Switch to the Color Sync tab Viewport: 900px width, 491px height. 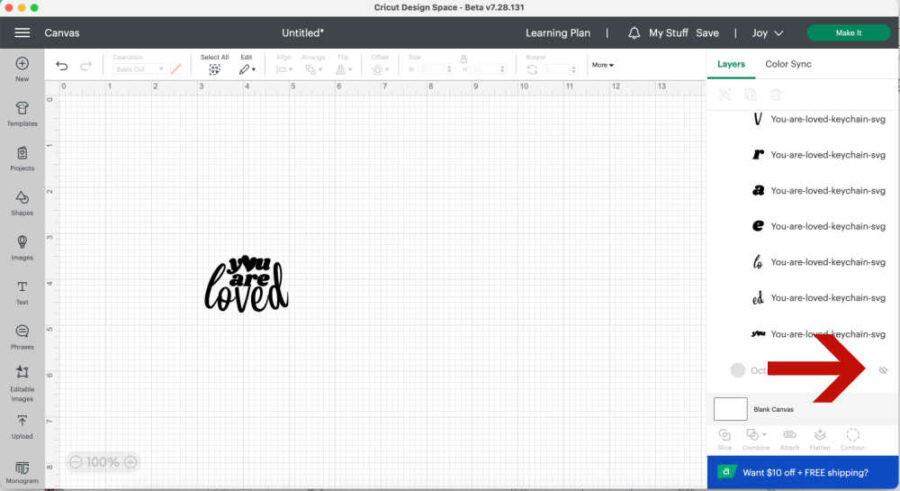788,64
